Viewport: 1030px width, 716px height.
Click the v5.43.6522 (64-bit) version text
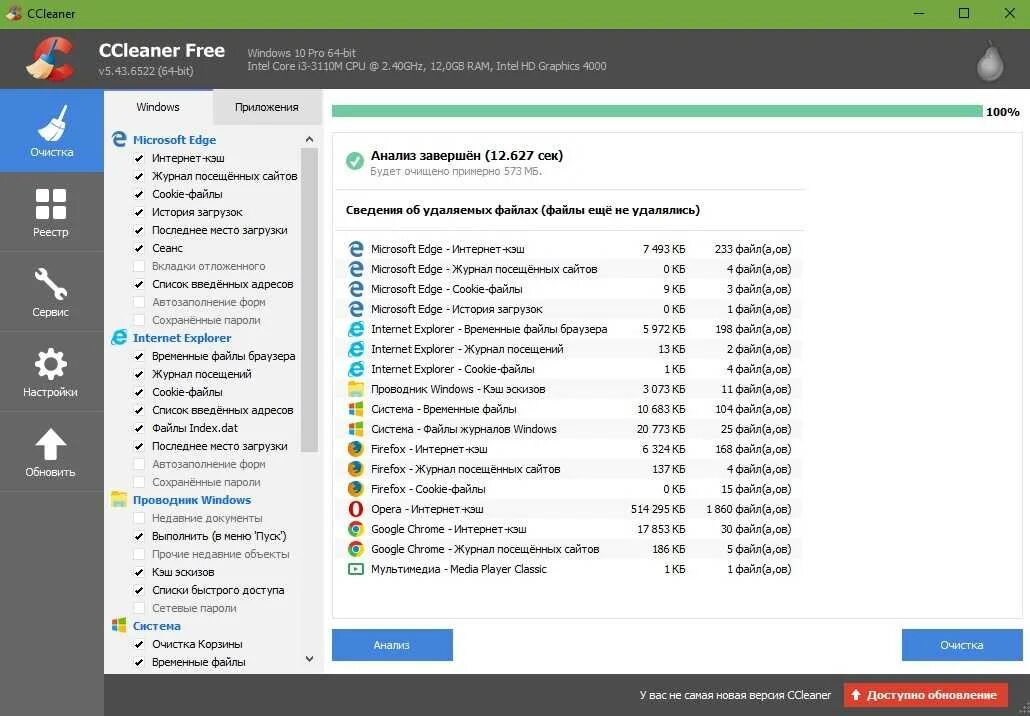tap(146, 71)
